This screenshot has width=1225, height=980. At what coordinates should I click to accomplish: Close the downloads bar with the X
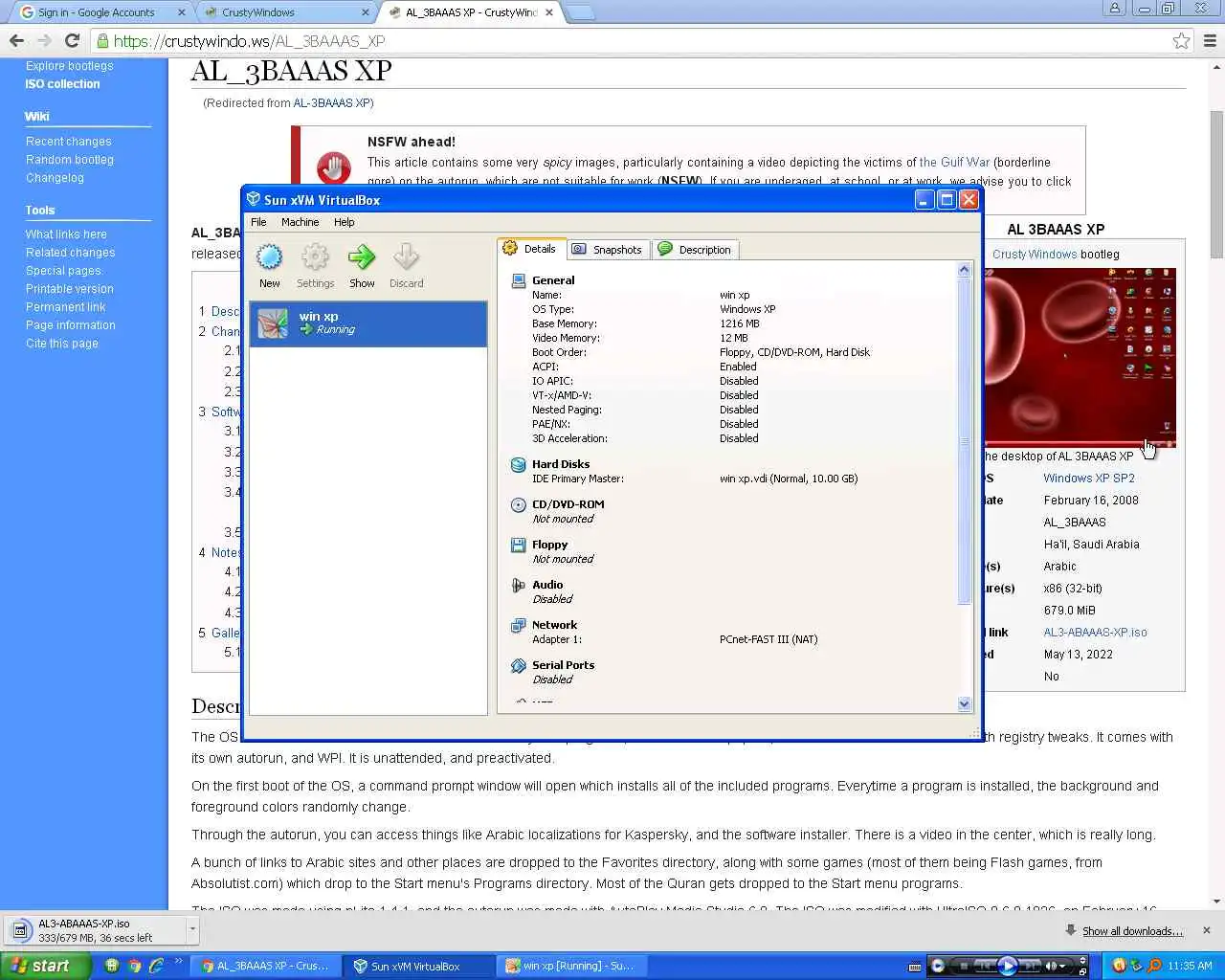click(x=1207, y=930)
